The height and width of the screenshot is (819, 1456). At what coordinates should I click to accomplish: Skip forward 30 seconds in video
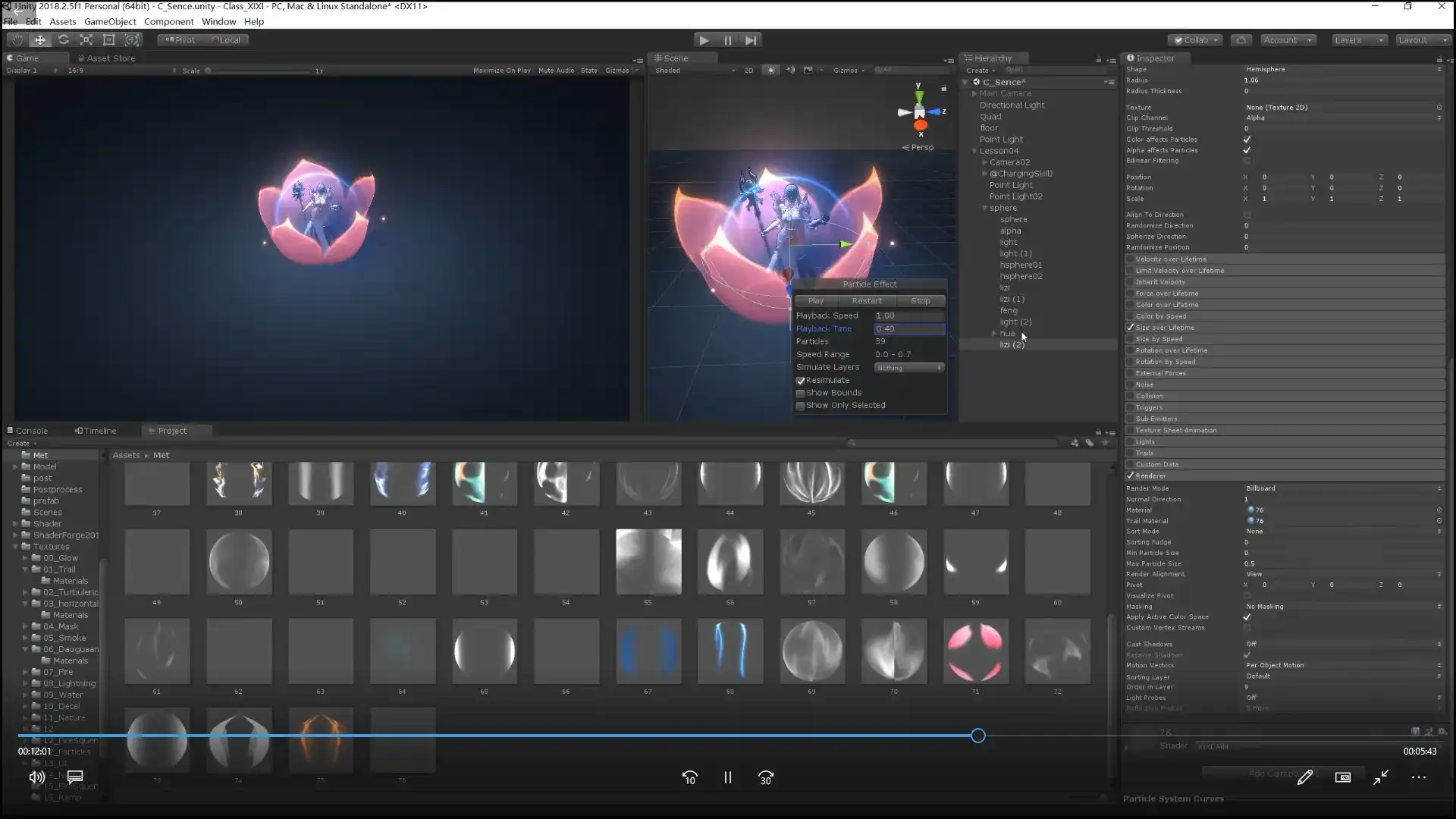click(x=766, y=778)
